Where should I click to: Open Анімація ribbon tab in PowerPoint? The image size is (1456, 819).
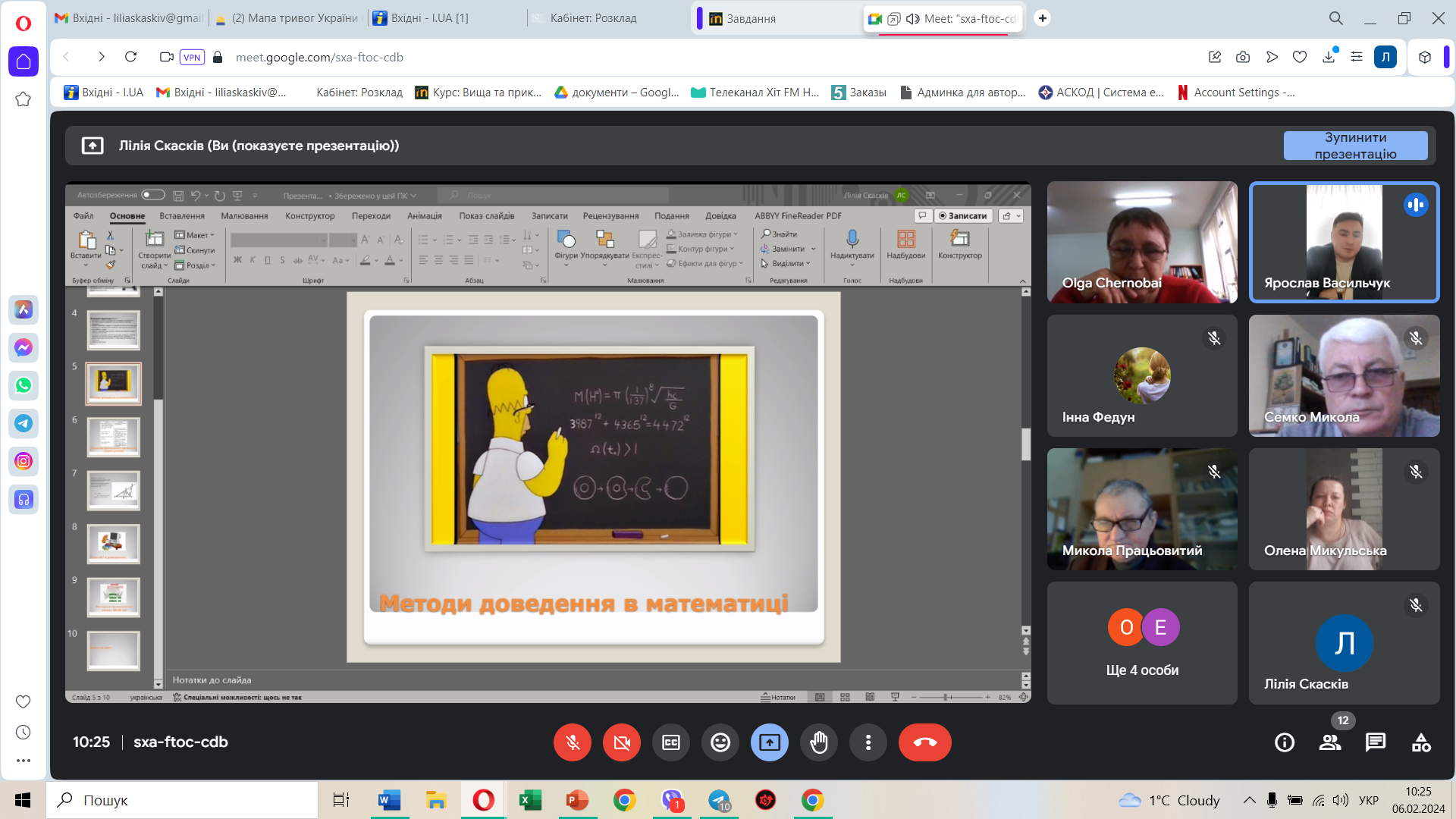click(425, 216)
